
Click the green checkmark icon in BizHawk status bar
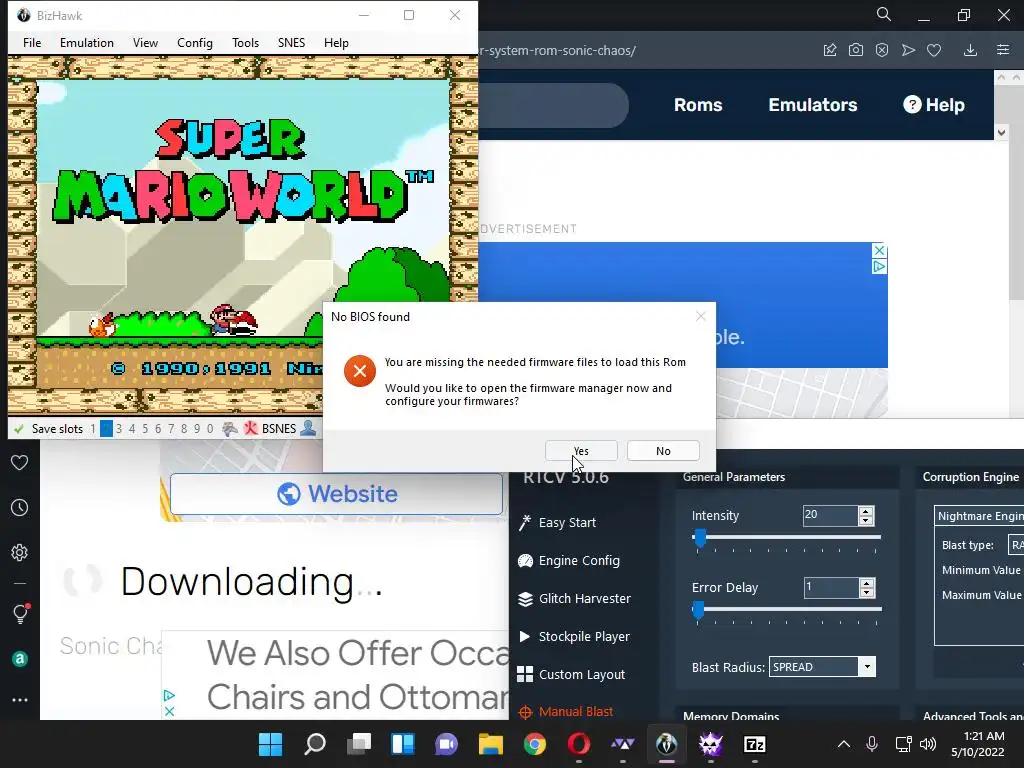point(19,429)
